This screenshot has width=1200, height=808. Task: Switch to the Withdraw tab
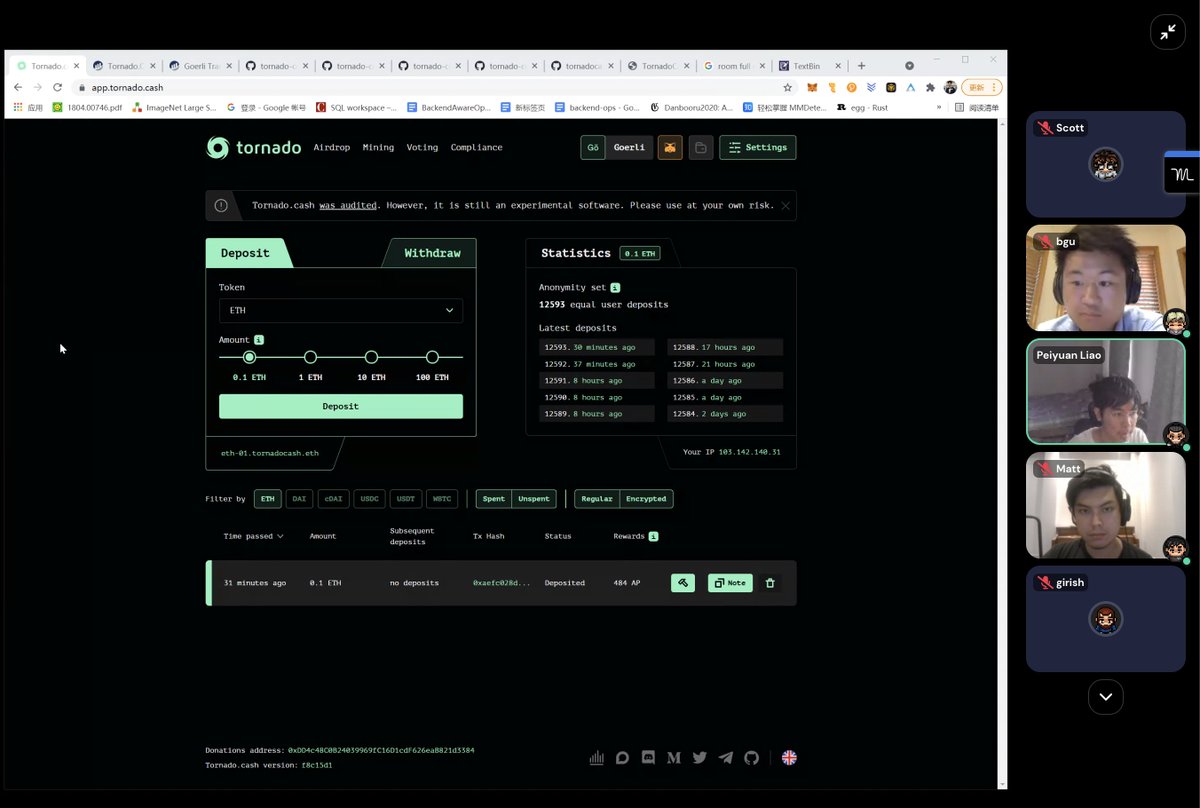432,253
